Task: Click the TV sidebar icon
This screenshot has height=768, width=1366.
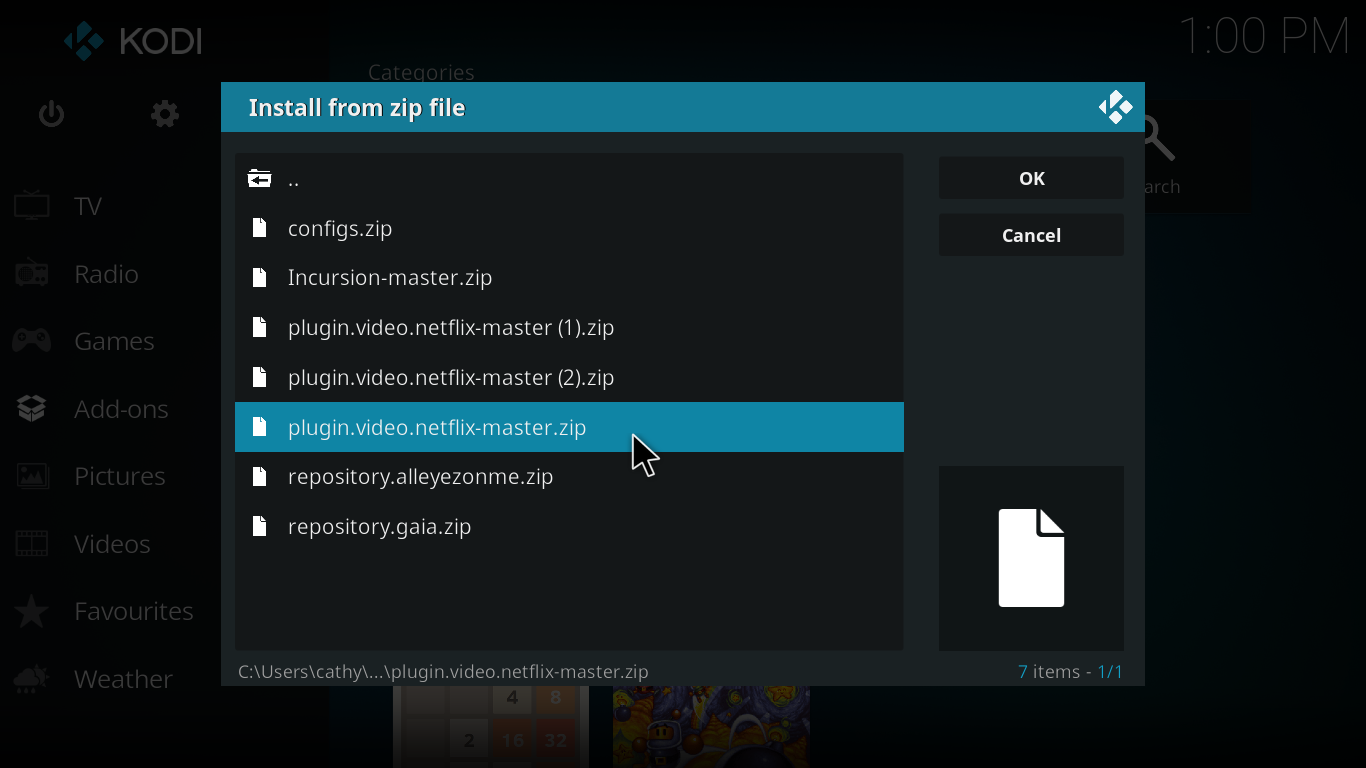Action: point(31,206)
